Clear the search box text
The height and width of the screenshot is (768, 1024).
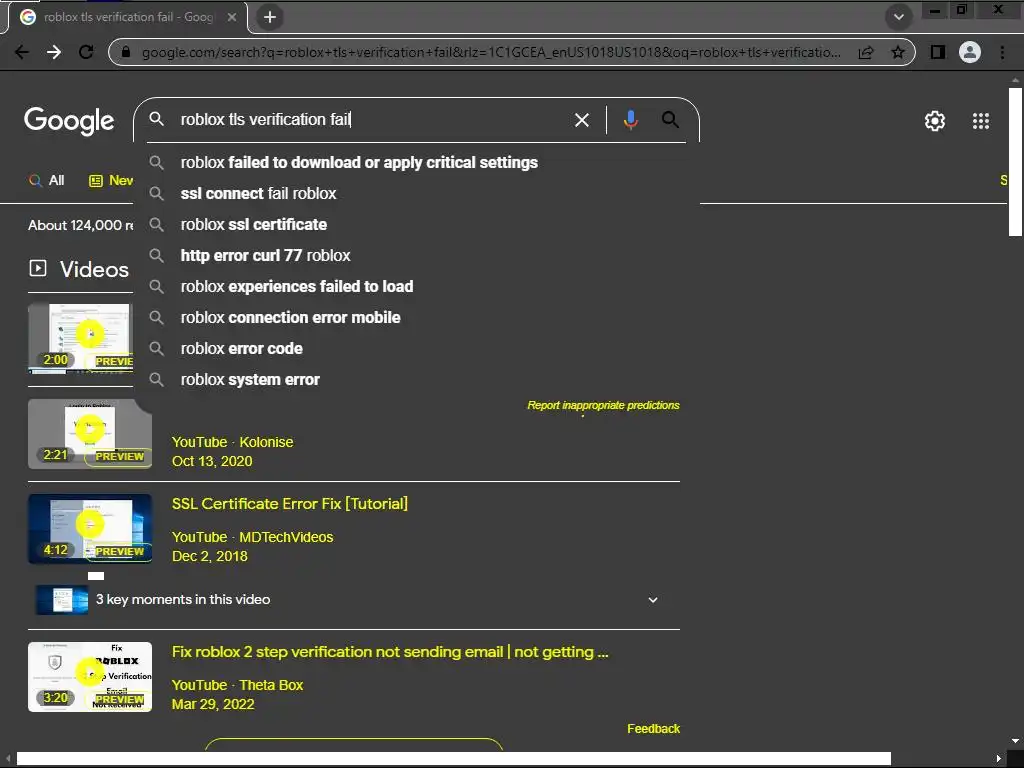click(581, 120)
